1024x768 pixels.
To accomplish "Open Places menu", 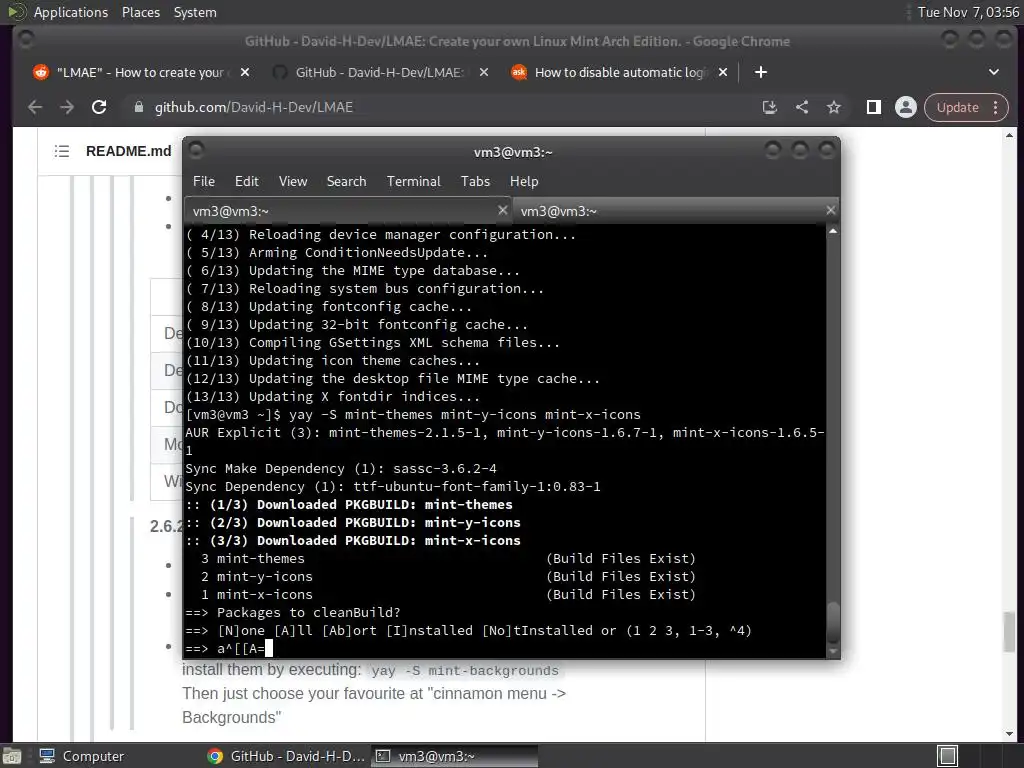I will click(140, 12).
